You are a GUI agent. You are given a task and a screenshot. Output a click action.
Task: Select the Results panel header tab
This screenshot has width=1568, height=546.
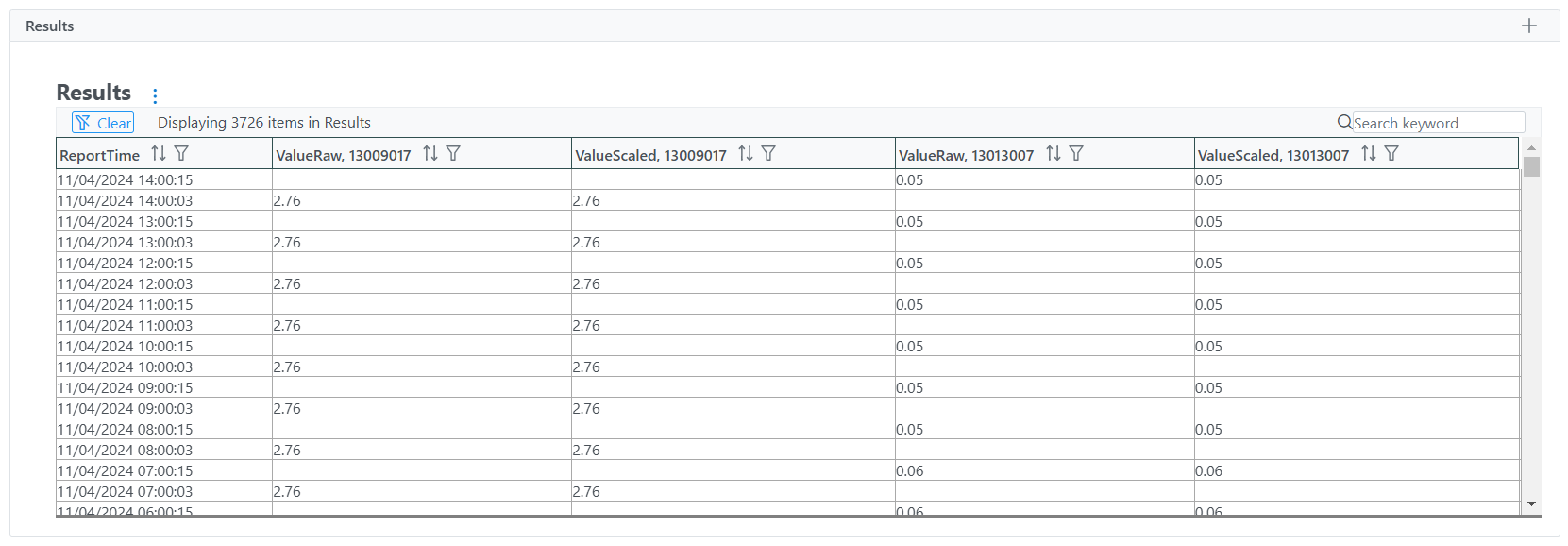coord(50,26)
